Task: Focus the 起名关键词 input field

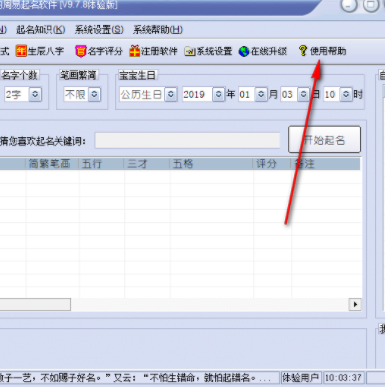Action: pos(187,140)
